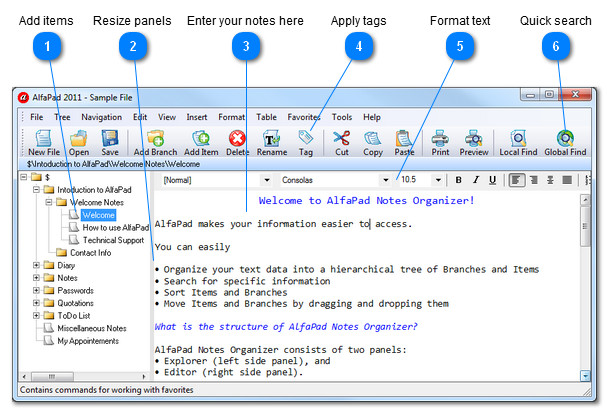Print the note with the Print icon
This screenshot has width=610, height=416.
pos(440,142)
